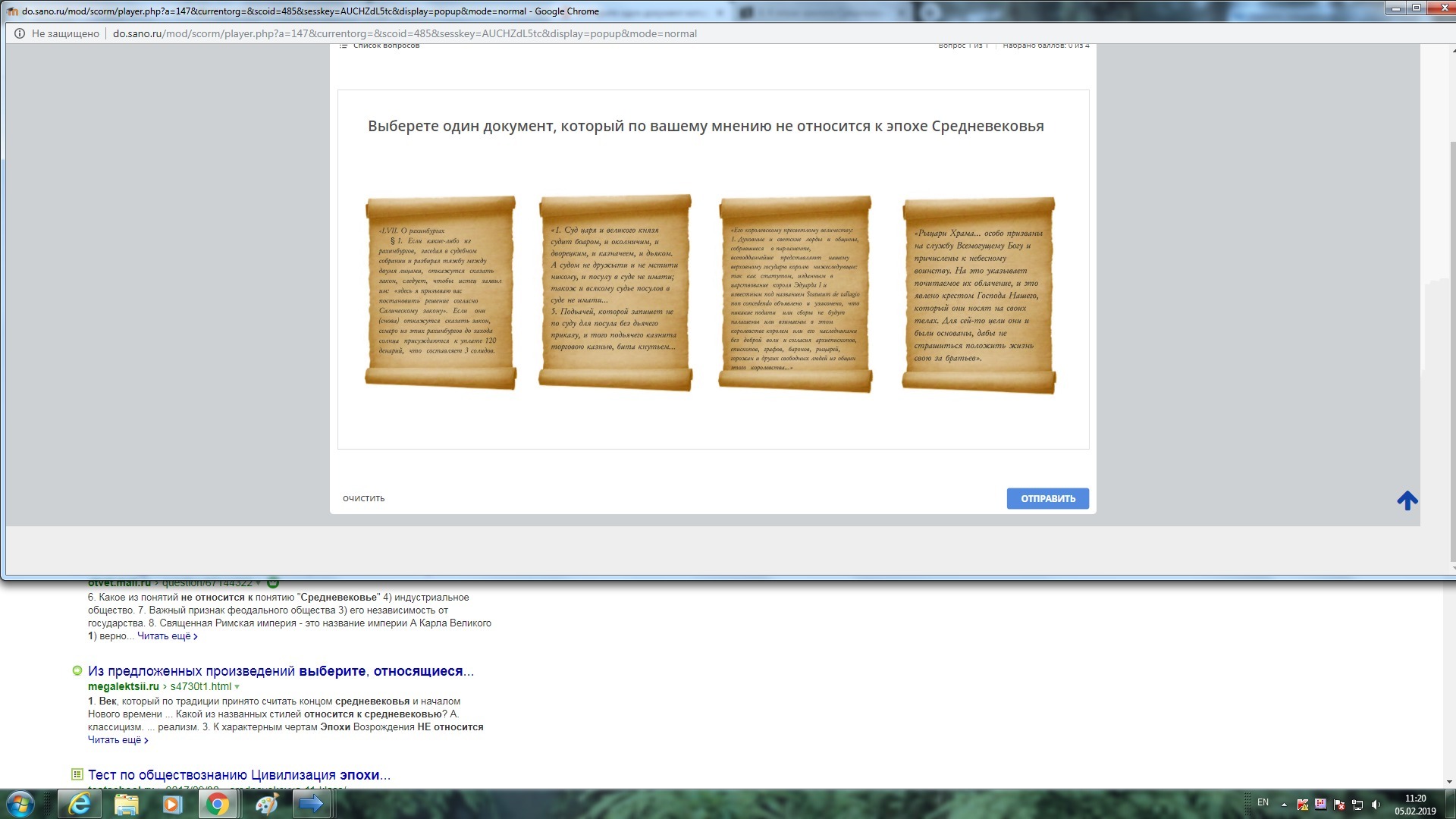The width and height of the screenshot is (1456, 819).
Task: Click the ОЧИСТИТЬ clear link
Action: click(x=364, y=498)
